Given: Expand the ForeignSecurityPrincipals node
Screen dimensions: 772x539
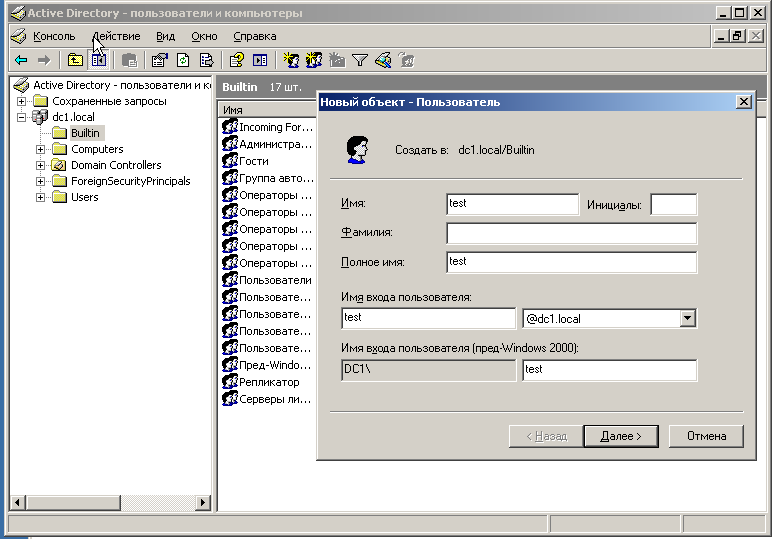Looking at the screenshot, I should (x=40, y=181).
